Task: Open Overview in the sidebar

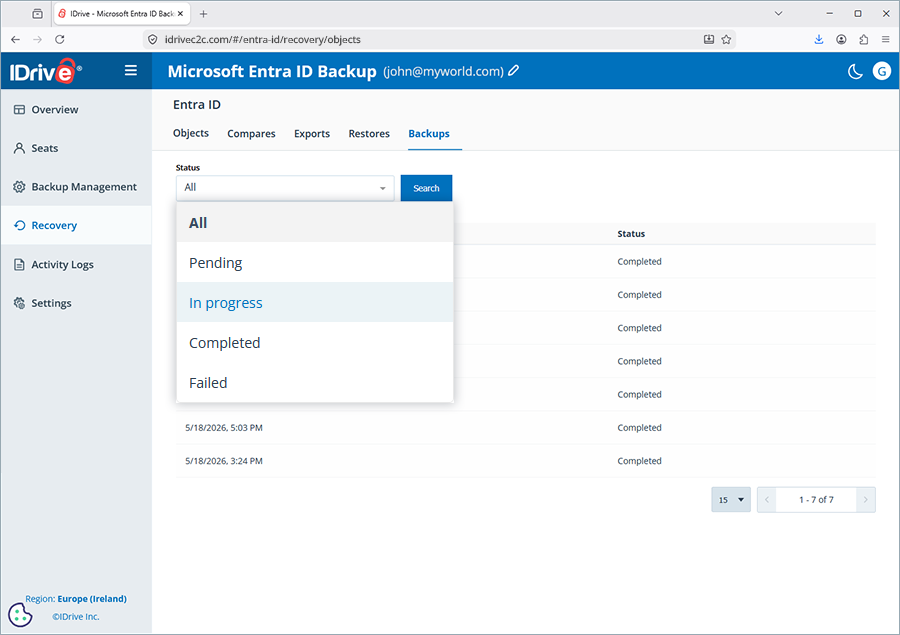Action: 76,110
